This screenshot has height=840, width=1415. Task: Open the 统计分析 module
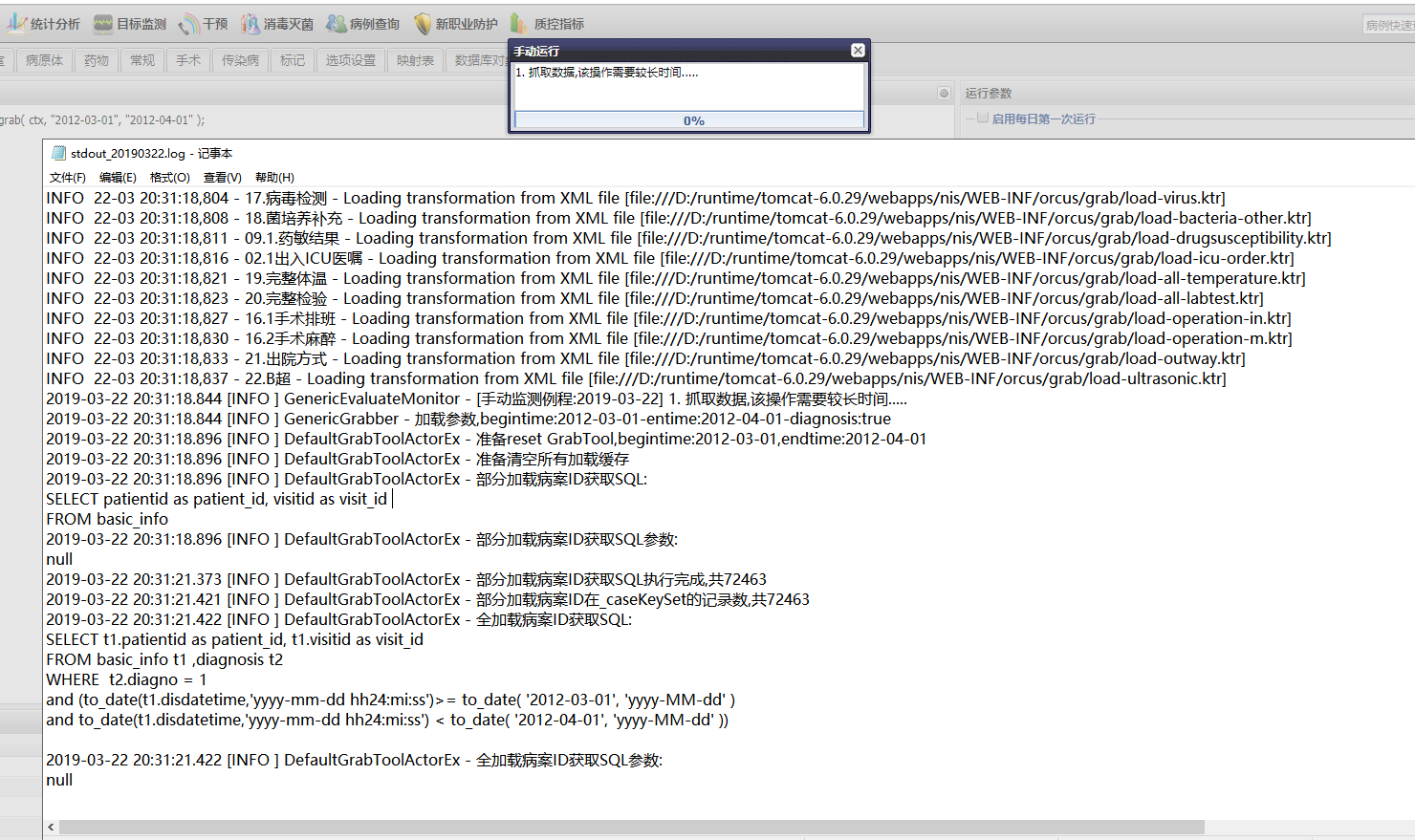click(x=45, y=24)
